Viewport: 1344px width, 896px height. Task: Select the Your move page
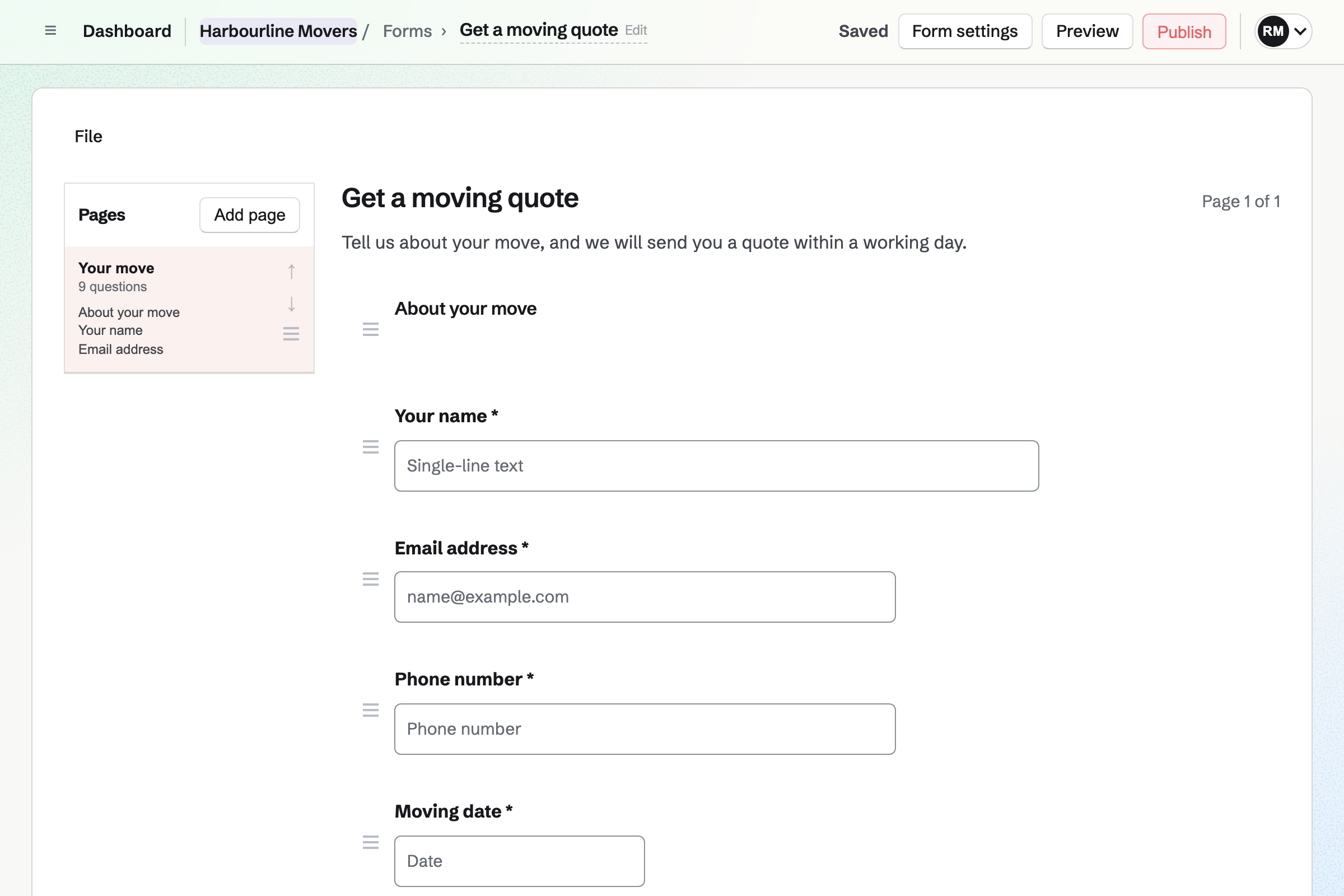click(189, 309)
